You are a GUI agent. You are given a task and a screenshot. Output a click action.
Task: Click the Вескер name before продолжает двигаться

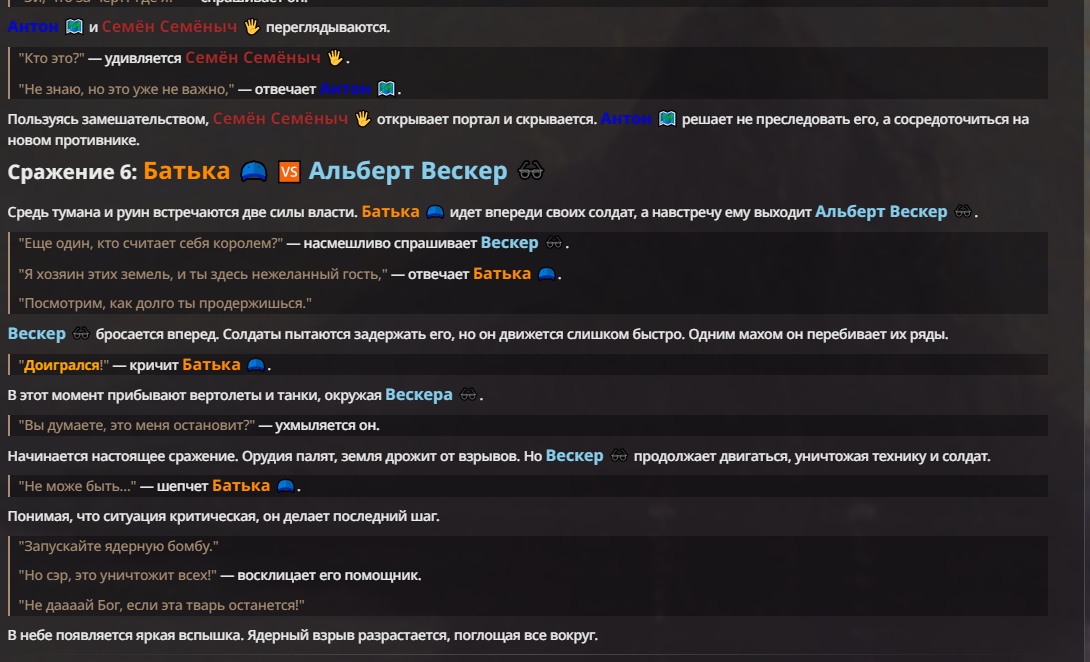[x=574, y=456]
